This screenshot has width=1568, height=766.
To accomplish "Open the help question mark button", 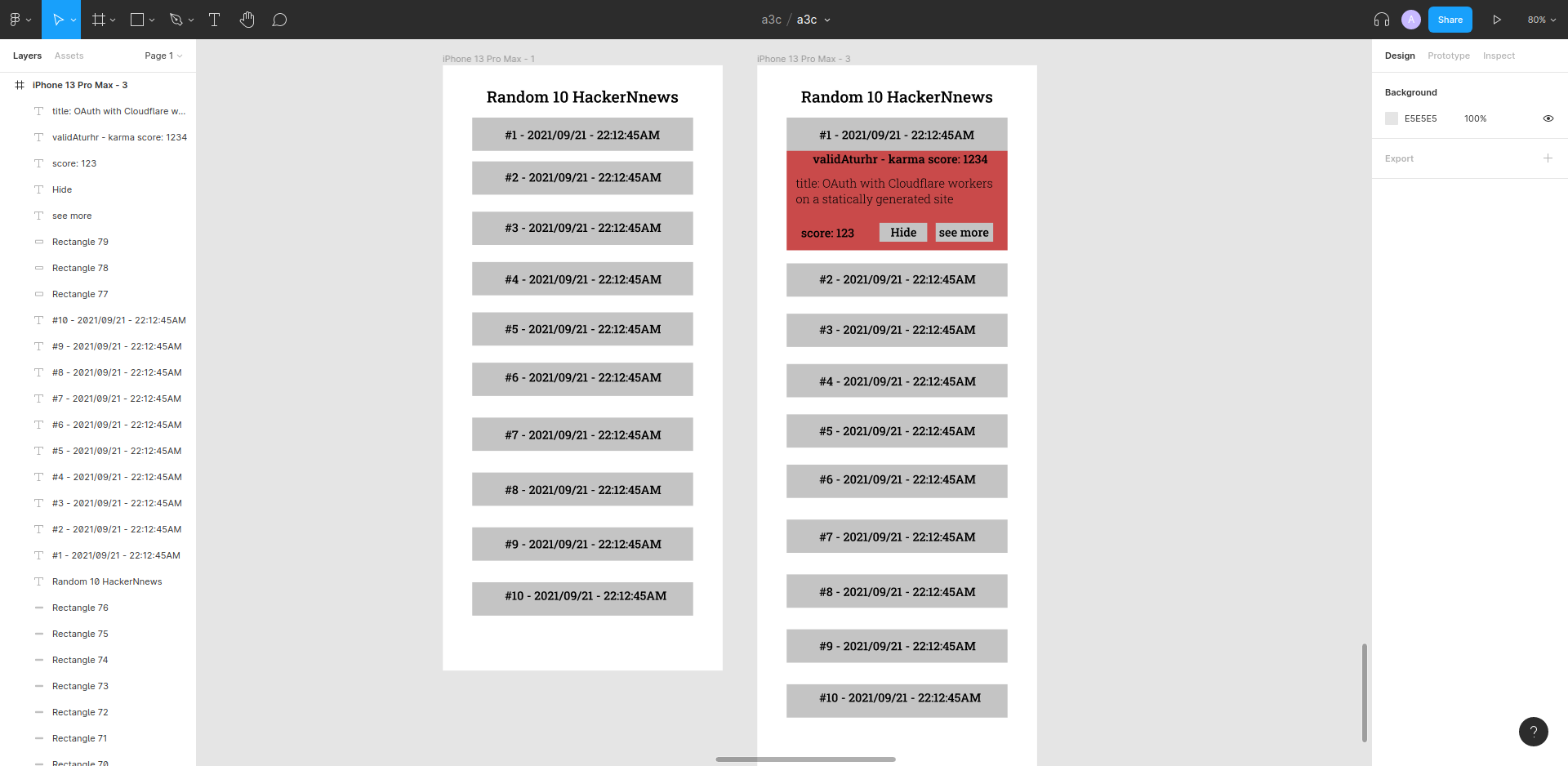I will (1534, 732).
